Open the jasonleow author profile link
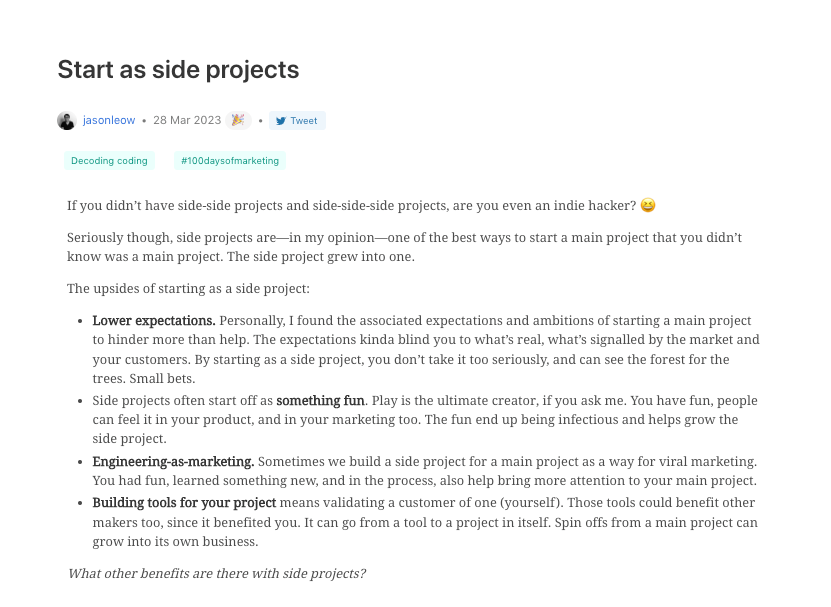This screenshot has width=831, height=607. pos(108,121)
